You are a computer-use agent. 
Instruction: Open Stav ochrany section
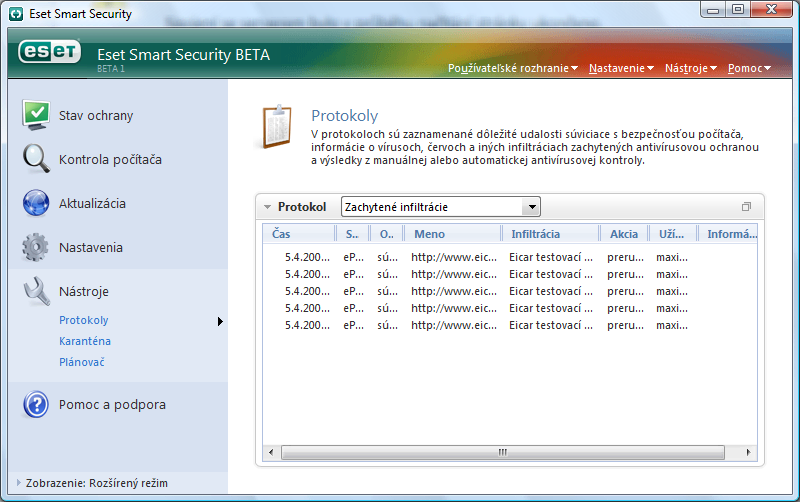coord(96,116)
